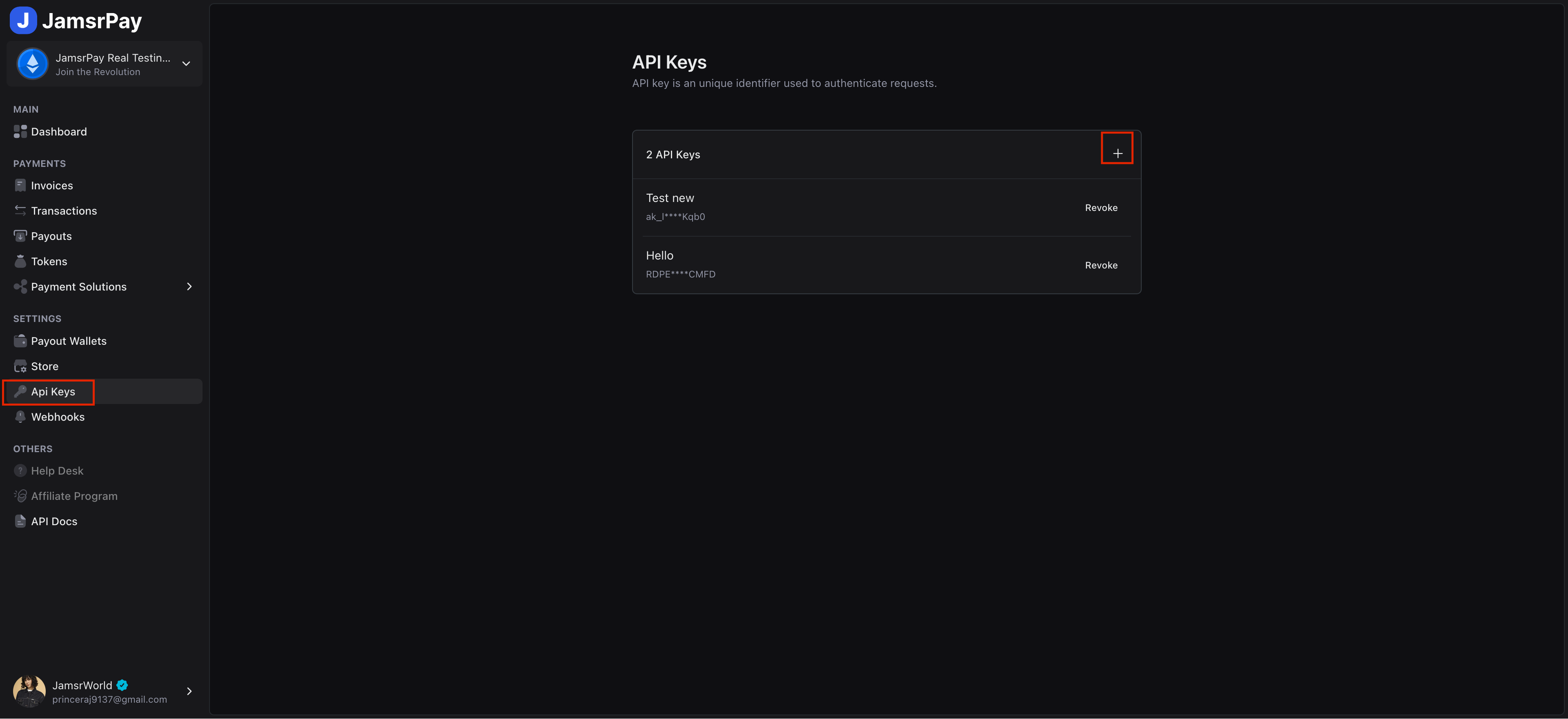Click the Dashboard grid icon
1568x719 pixels.
point(20,131)
